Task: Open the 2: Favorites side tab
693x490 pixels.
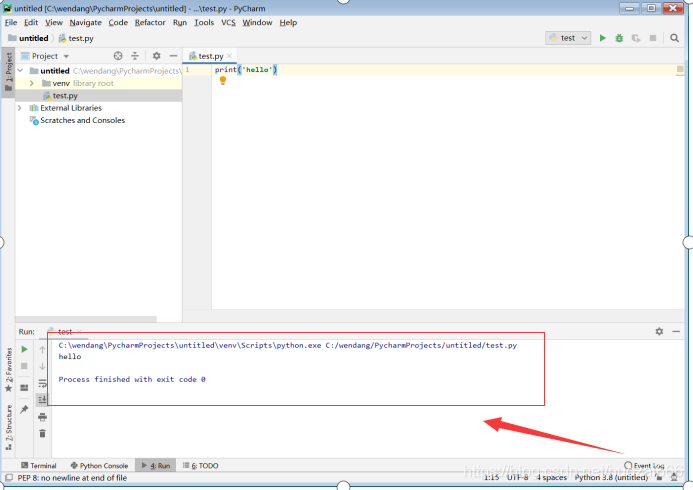Action: (8, 370)
